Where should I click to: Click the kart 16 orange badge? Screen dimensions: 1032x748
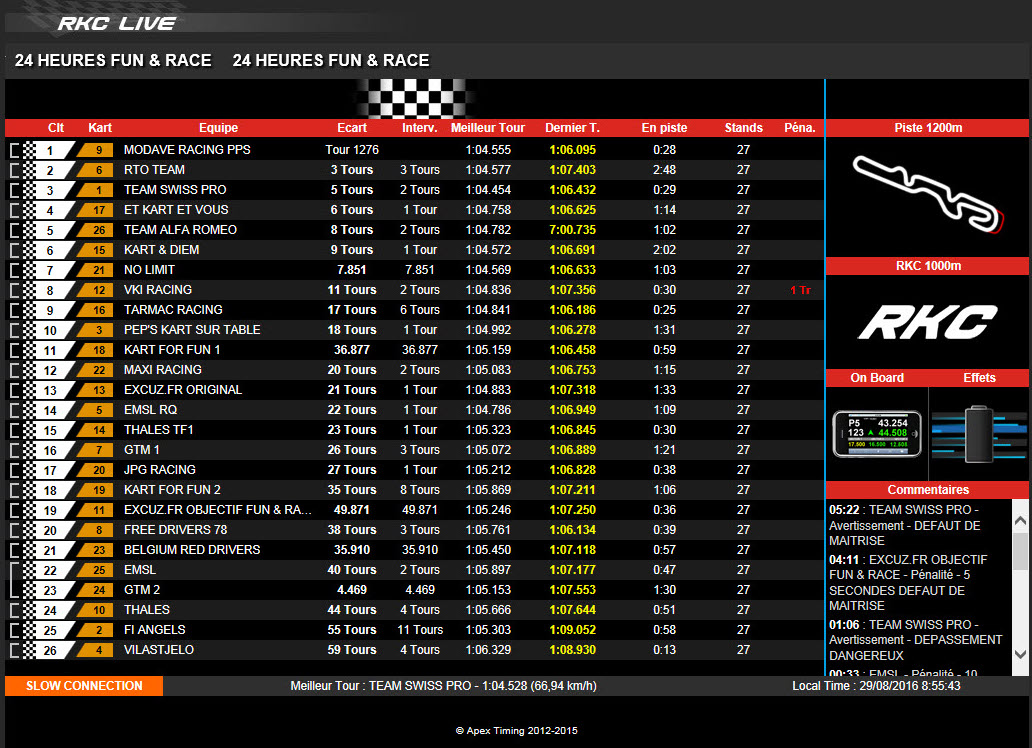[96, 310]
